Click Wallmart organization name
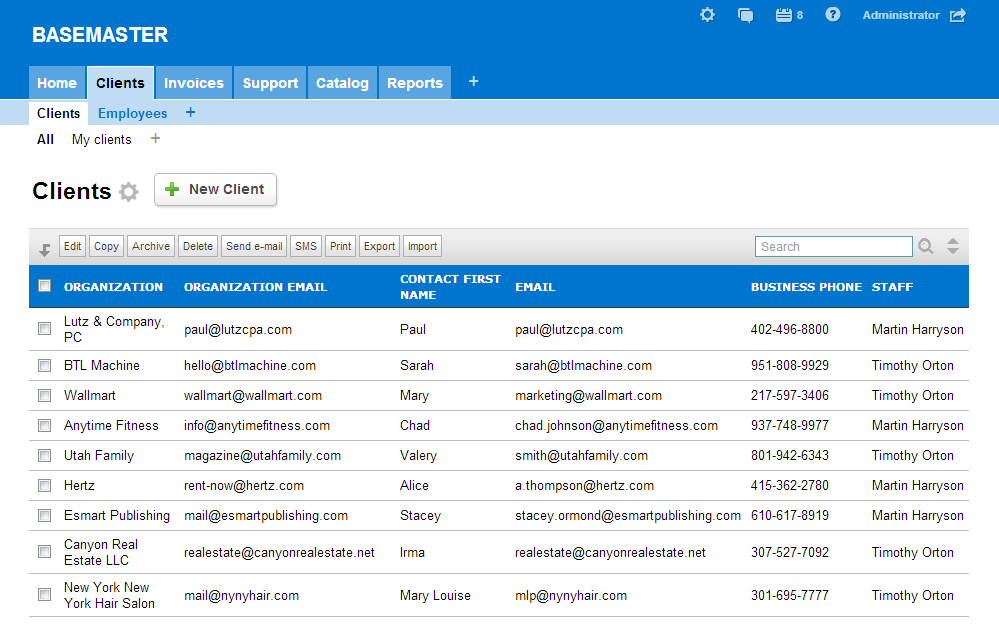 [x=90, y=396]
